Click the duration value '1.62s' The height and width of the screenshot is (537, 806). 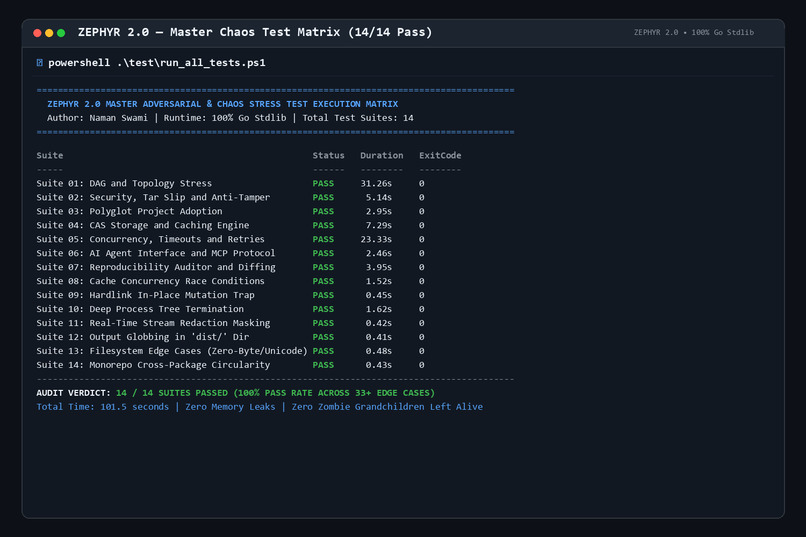[379, 309]
